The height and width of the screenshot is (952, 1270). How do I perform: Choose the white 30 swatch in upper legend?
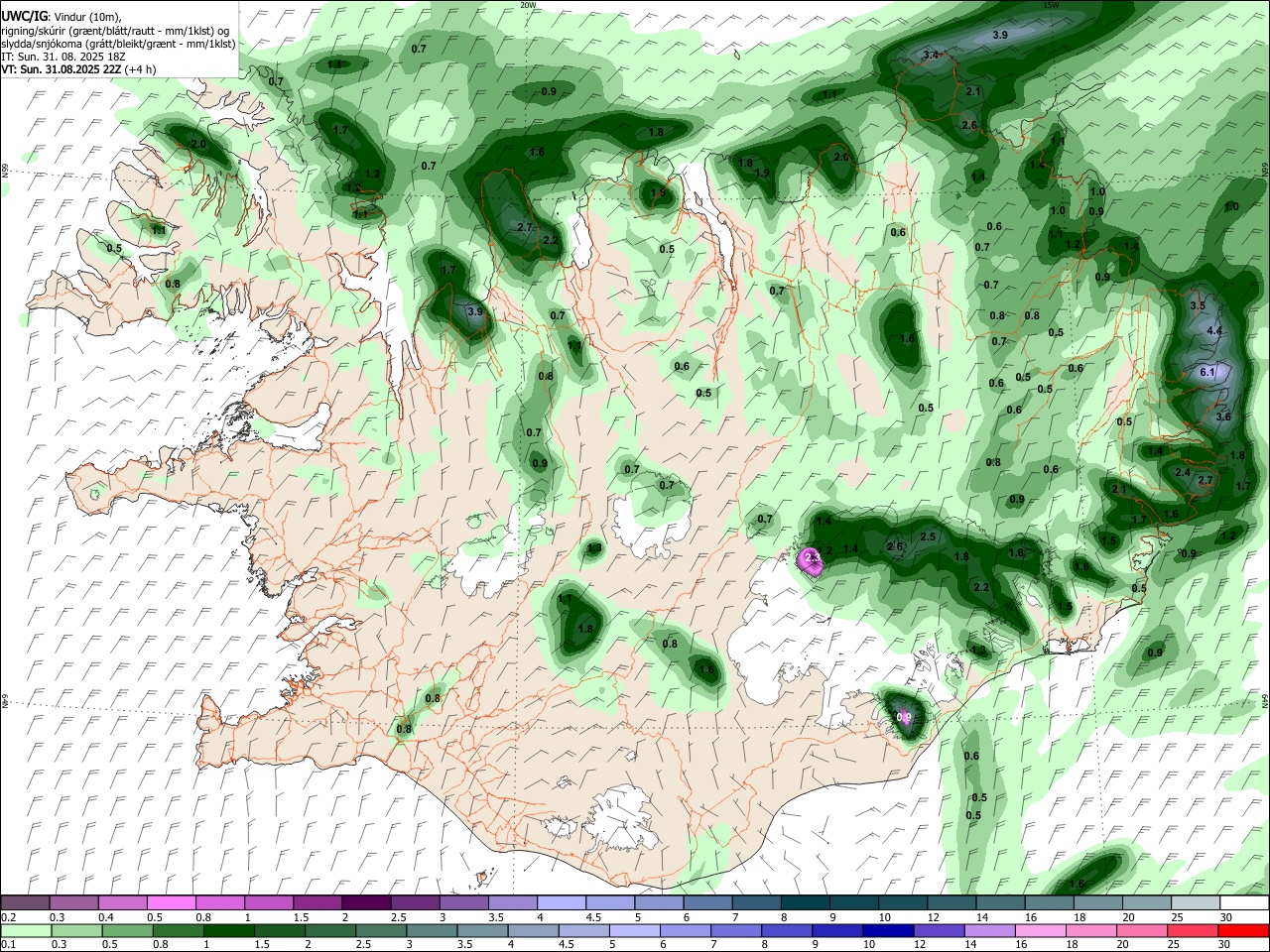pyautogui.click(x=1243, y=903)
